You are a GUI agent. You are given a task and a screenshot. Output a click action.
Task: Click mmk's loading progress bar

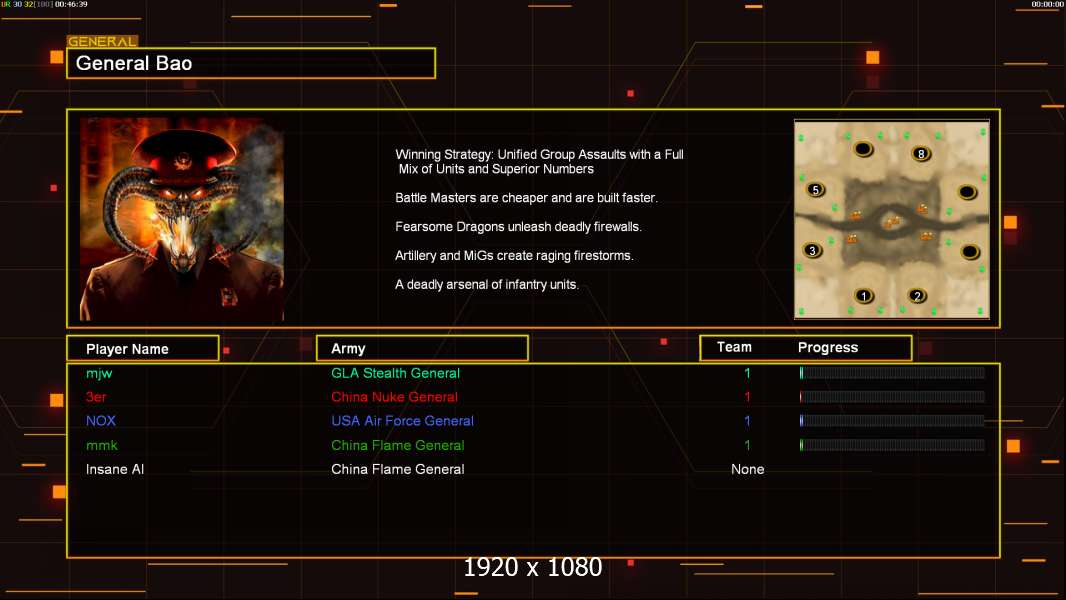point(892,445)
